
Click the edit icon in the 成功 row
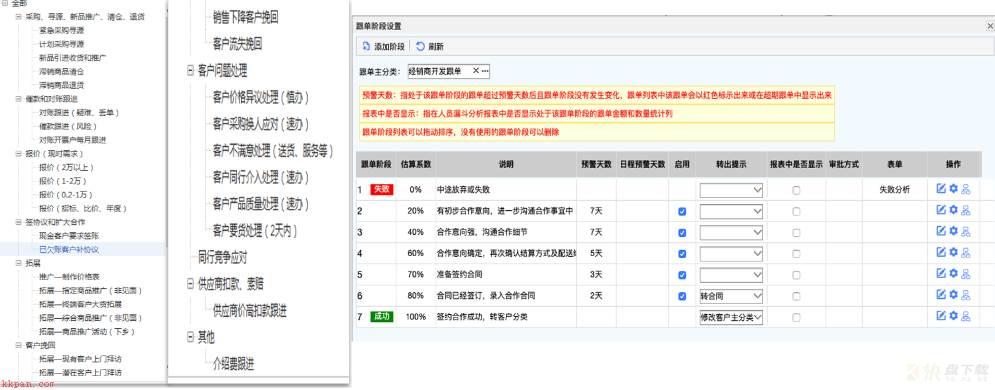pos(941,316)
